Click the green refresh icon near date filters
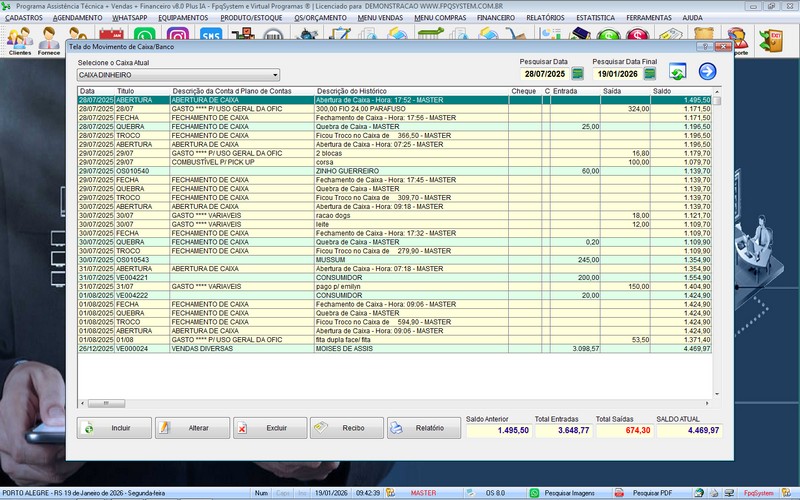 click(678, 71)
